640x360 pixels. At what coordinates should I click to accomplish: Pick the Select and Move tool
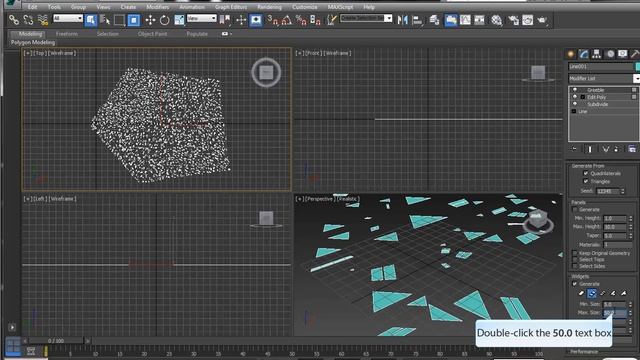[x=150, y=20]
